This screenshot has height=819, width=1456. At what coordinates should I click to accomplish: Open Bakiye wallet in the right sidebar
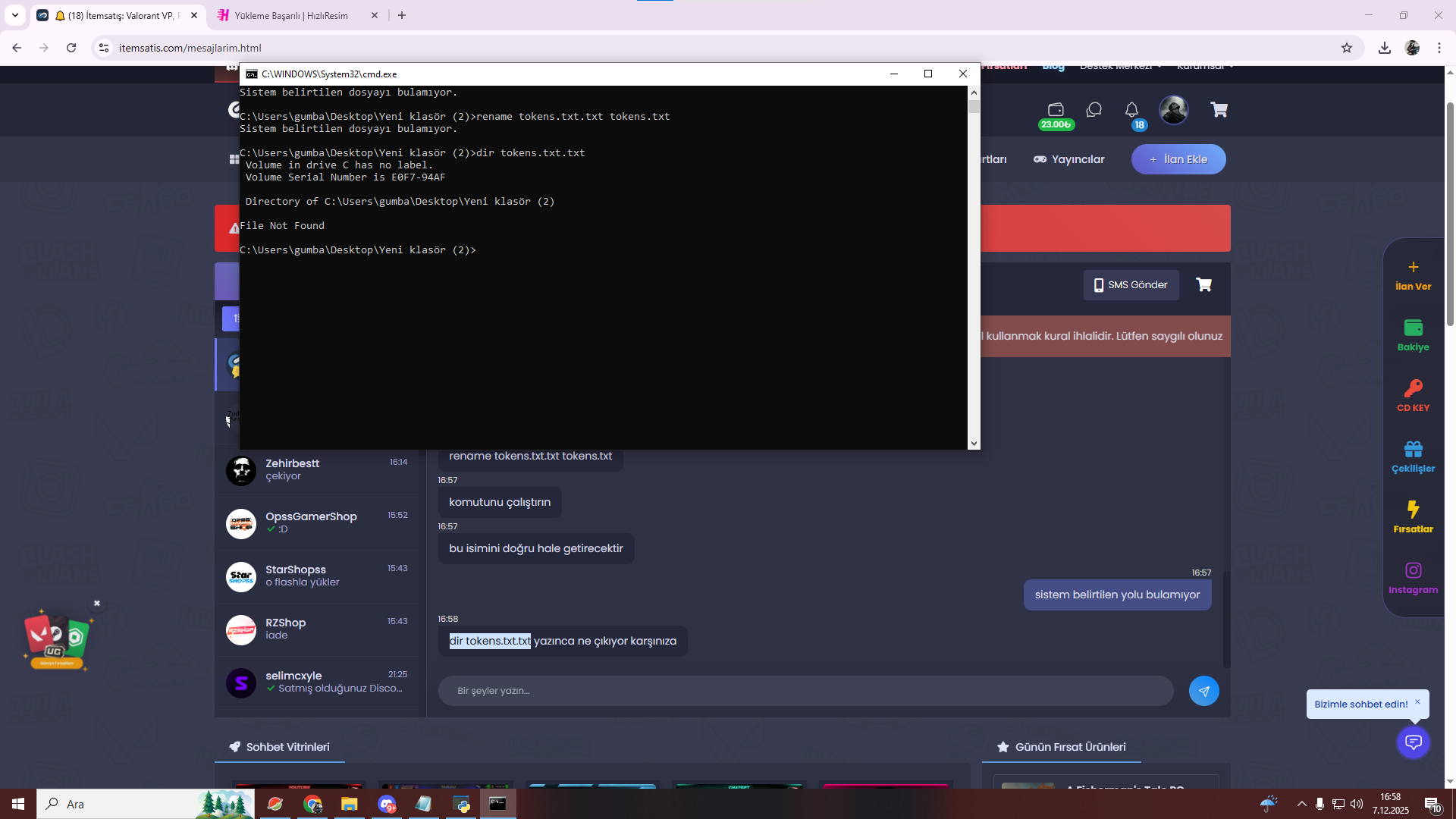point(1413,336)
